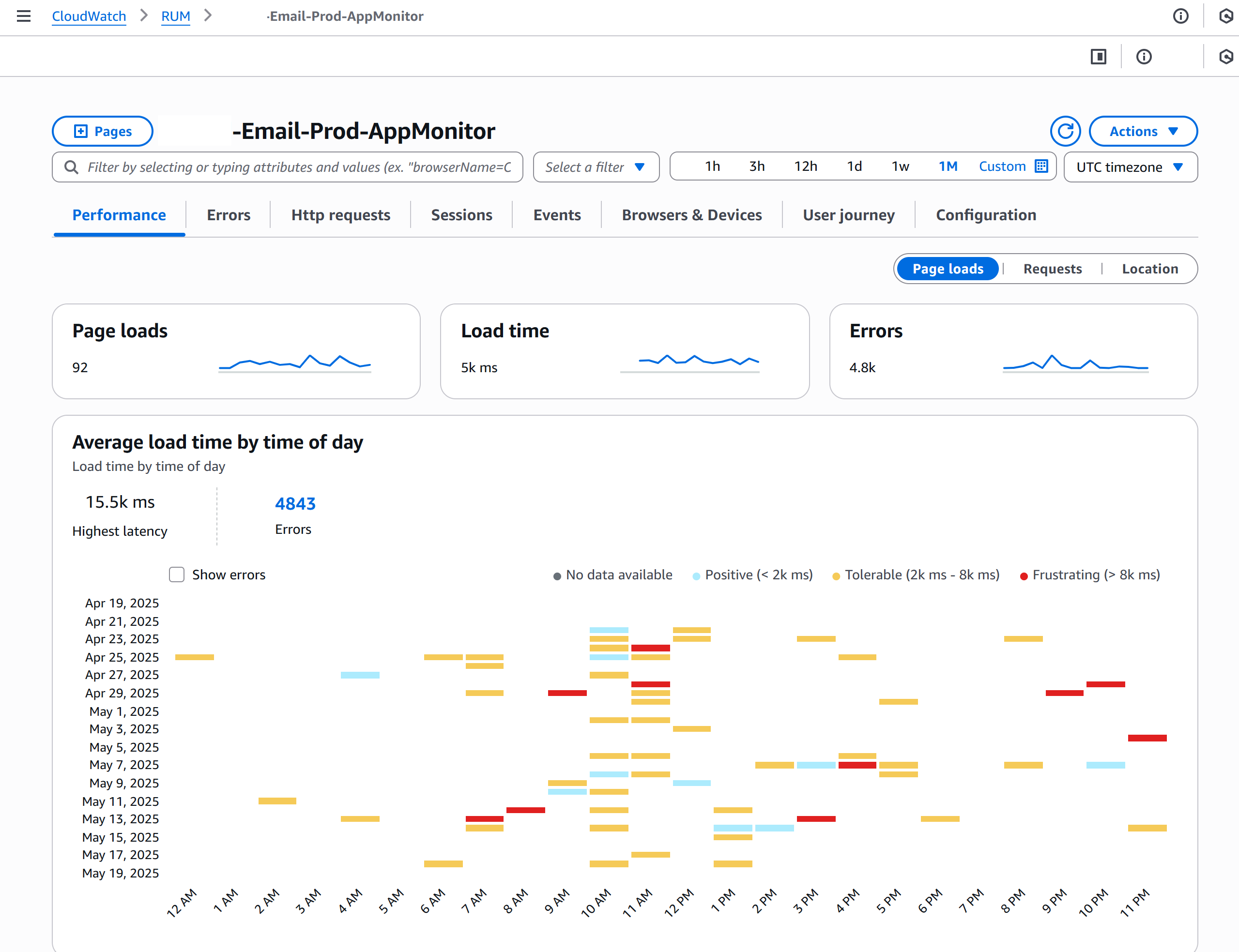Viewport: 1239px width, 952px height.
Task: Switch to the Browsers & Devices tab
Action: [691, 215]
